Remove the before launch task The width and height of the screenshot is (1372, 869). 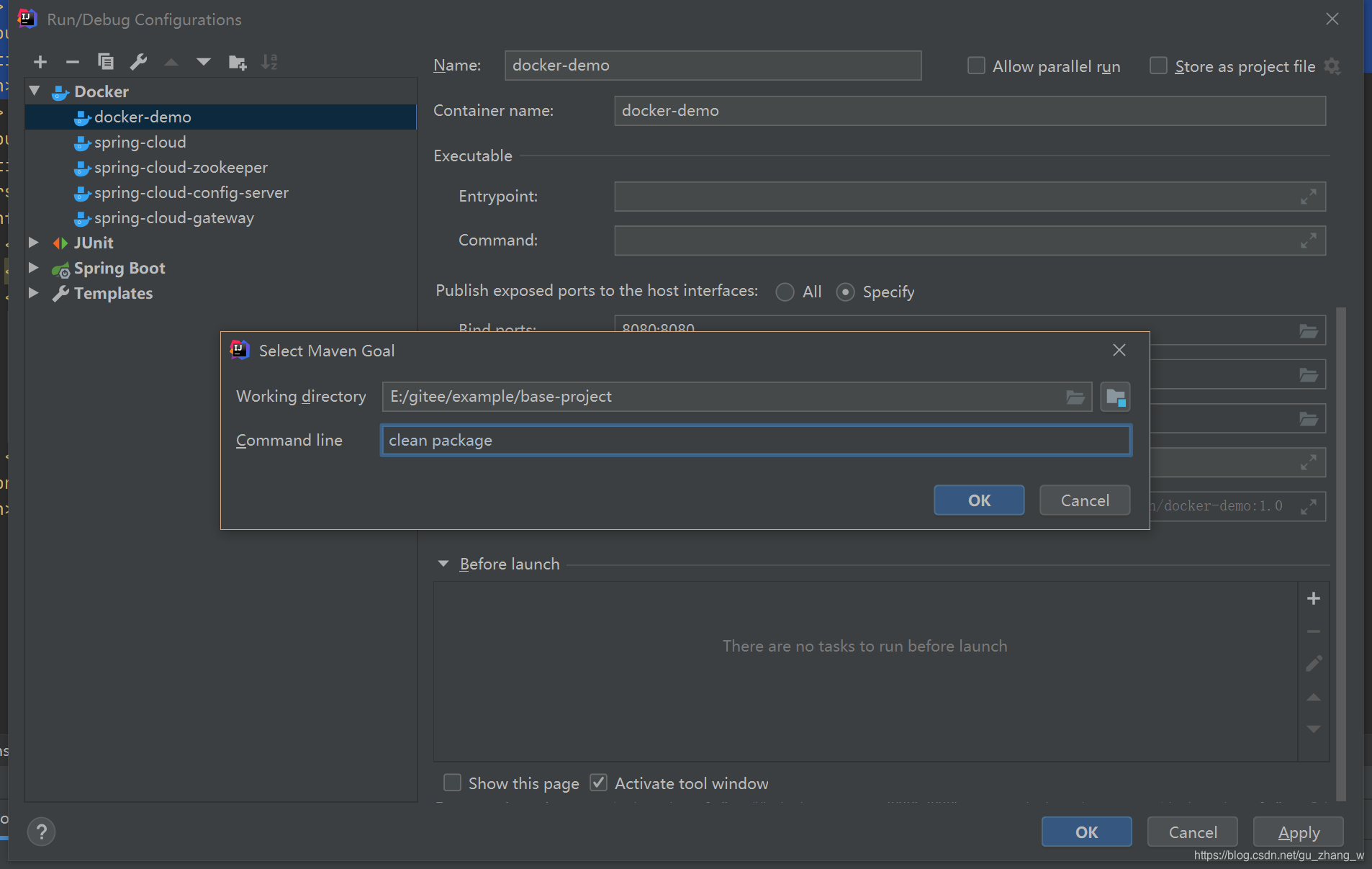[1314, 631]
